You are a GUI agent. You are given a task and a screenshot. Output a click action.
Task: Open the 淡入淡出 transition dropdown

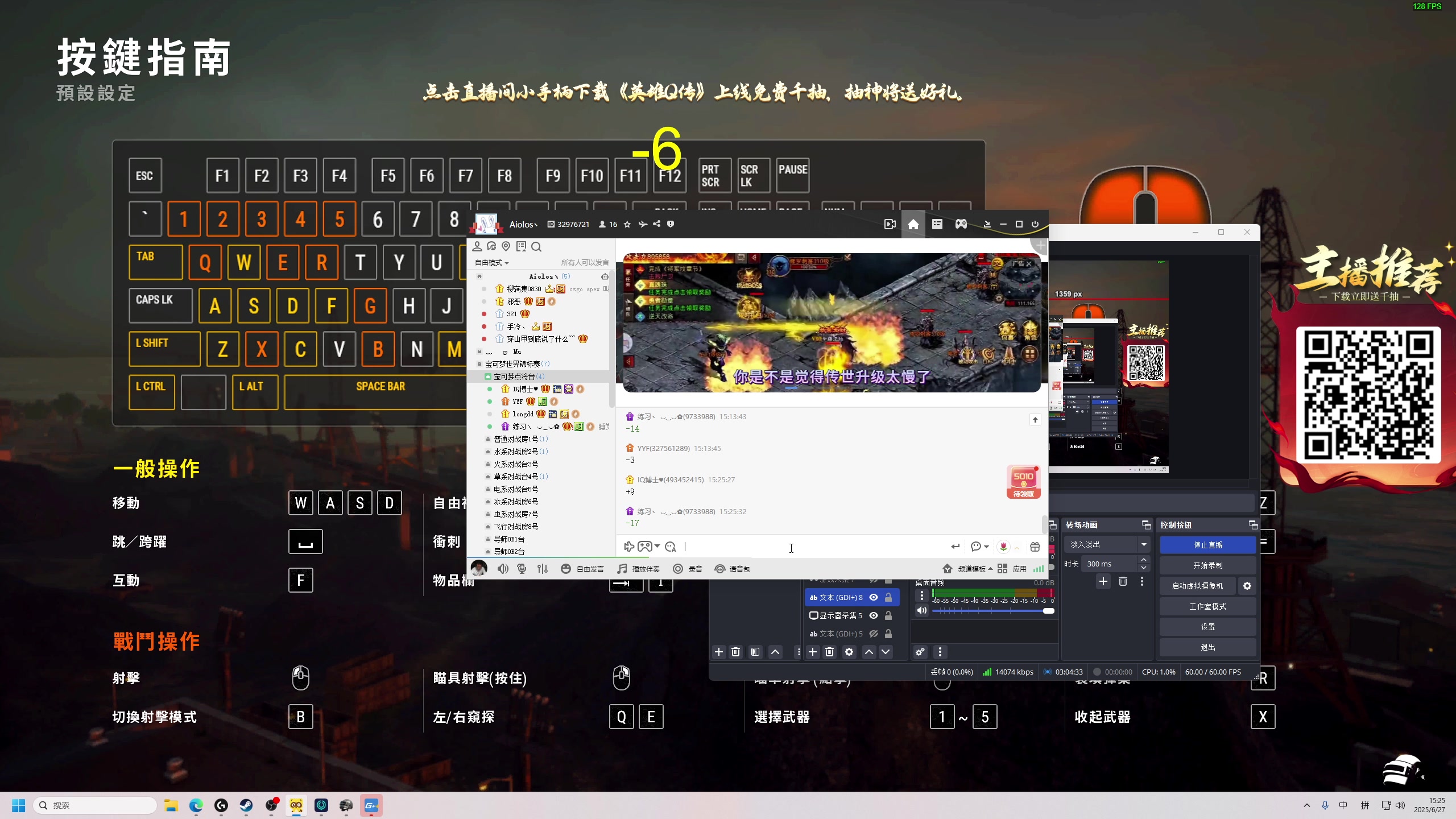click(1107, 544)
